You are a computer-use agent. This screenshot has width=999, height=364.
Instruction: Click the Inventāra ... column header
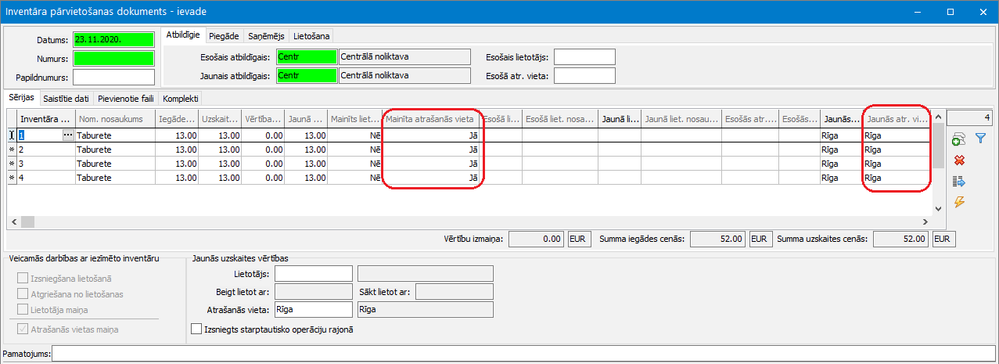click(x=47, y=119)
